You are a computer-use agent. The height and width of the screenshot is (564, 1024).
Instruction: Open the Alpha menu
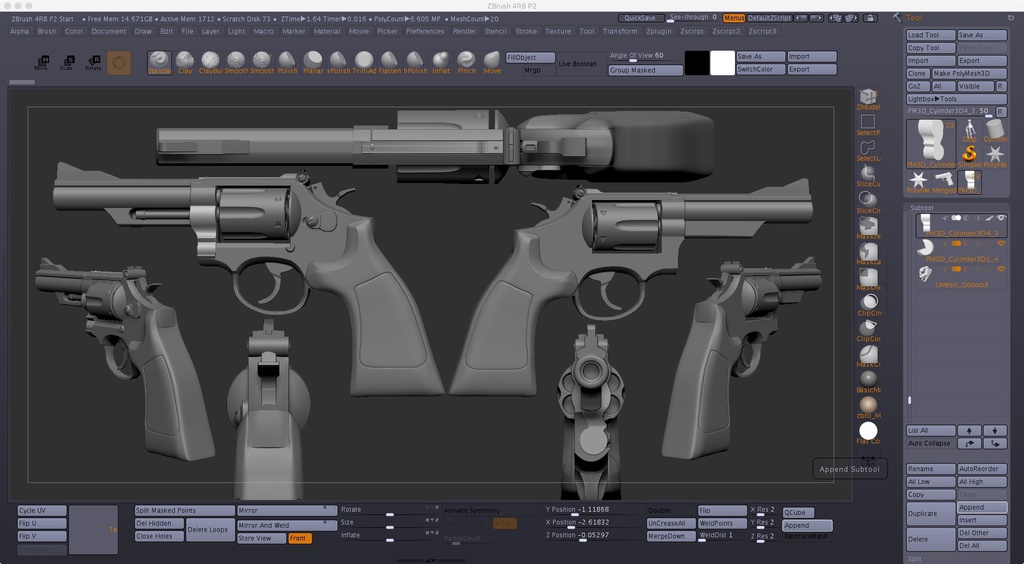point(20,31)
